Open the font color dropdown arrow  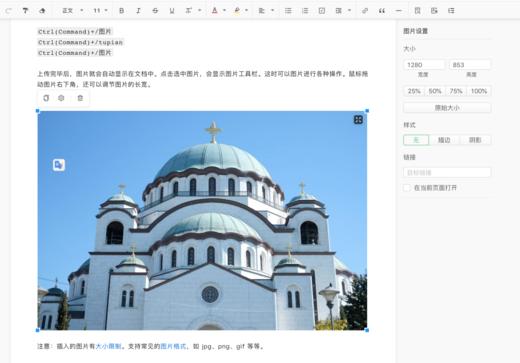coord(224,11)
